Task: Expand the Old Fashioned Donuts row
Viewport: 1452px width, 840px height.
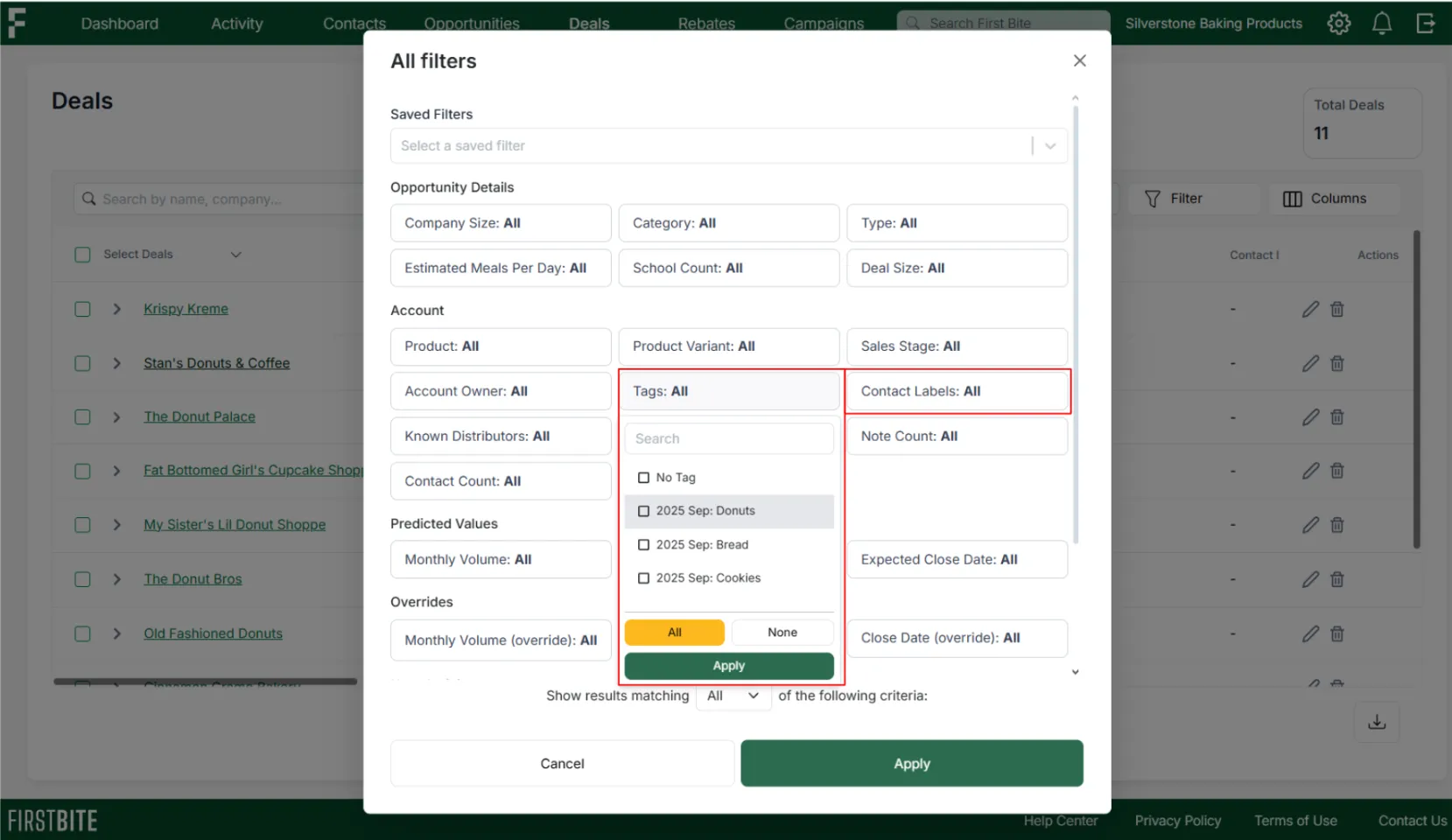Action: coord(116,633)
